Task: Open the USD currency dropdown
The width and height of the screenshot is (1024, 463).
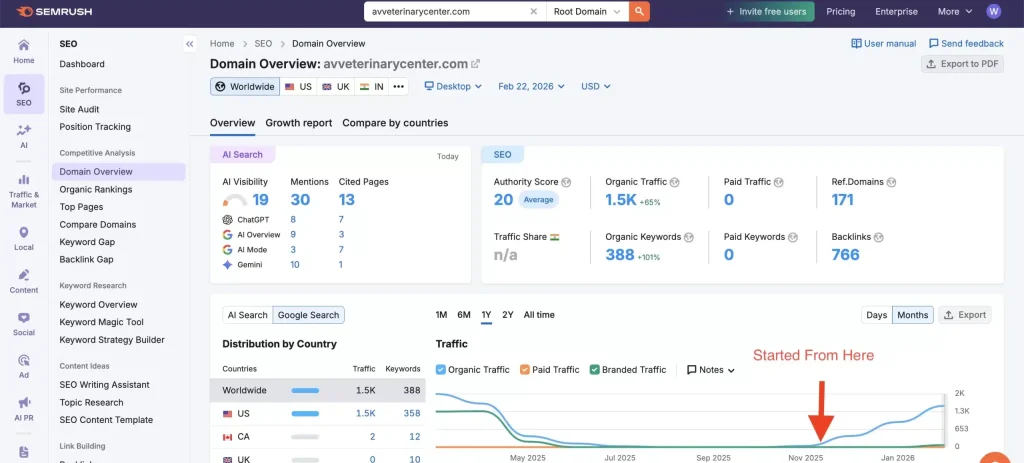Action: pos(596,86)
